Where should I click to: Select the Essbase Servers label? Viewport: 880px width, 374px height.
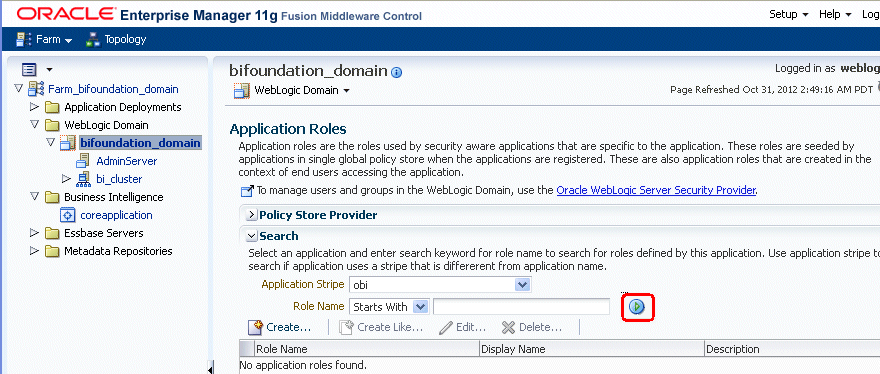point(104,232)
